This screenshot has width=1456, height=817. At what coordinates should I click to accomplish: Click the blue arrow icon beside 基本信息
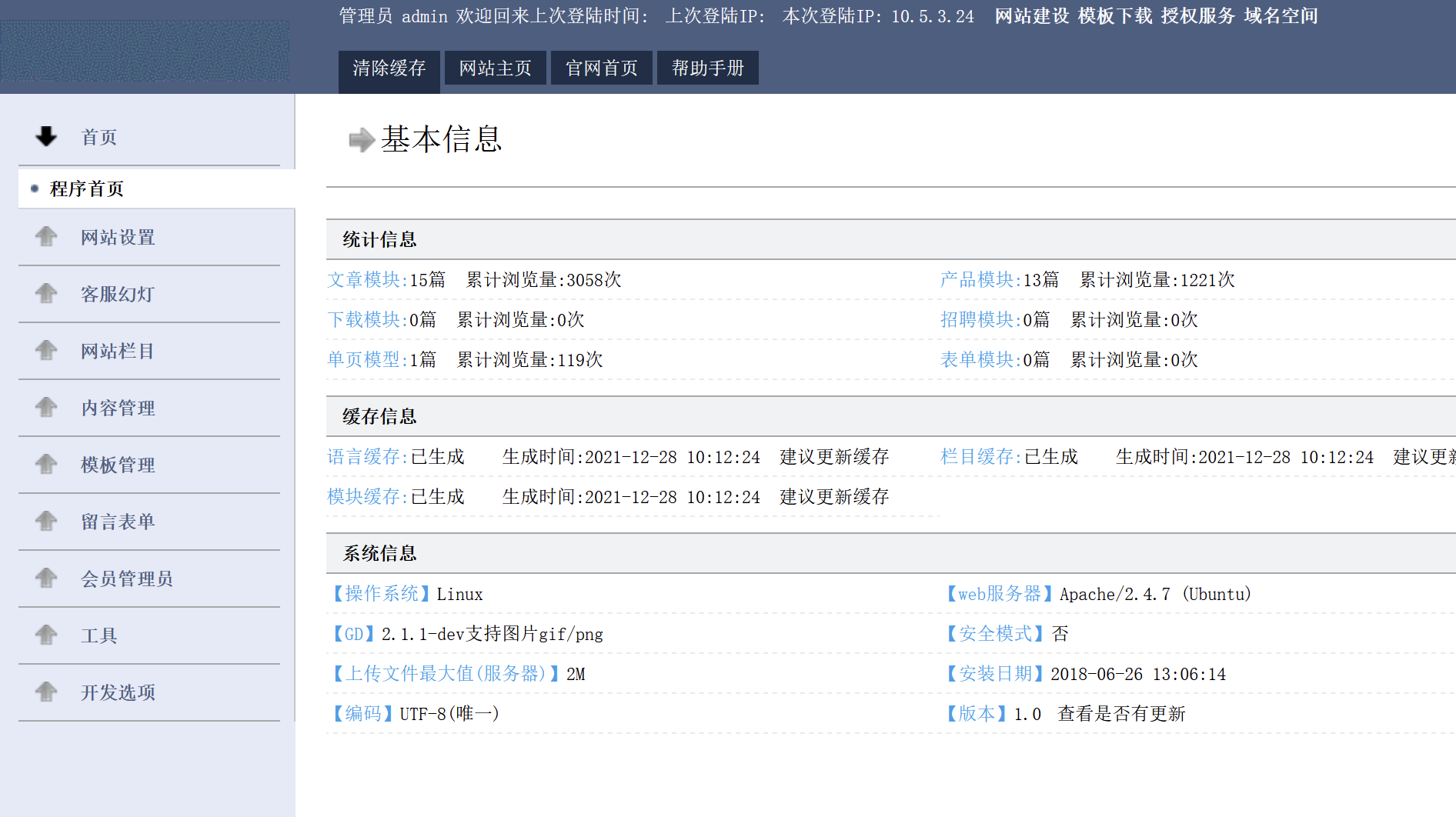[x=359, y=140]
